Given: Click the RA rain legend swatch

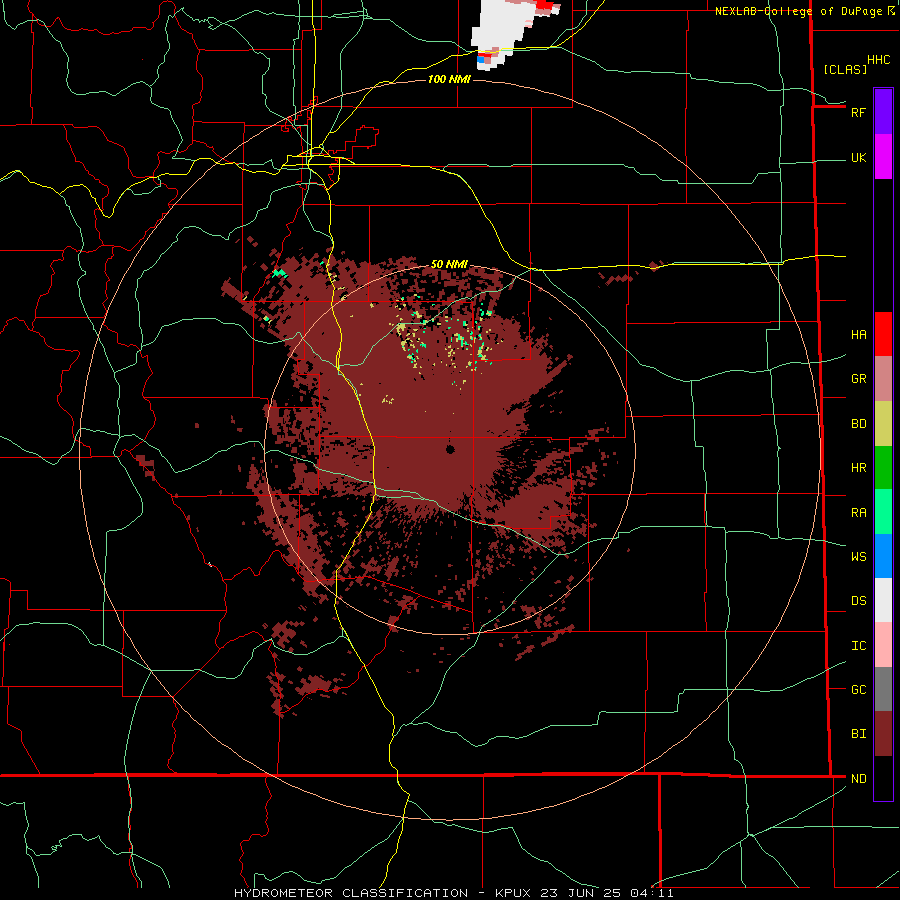Looking at the screenshot, I should tap(883, 512).
